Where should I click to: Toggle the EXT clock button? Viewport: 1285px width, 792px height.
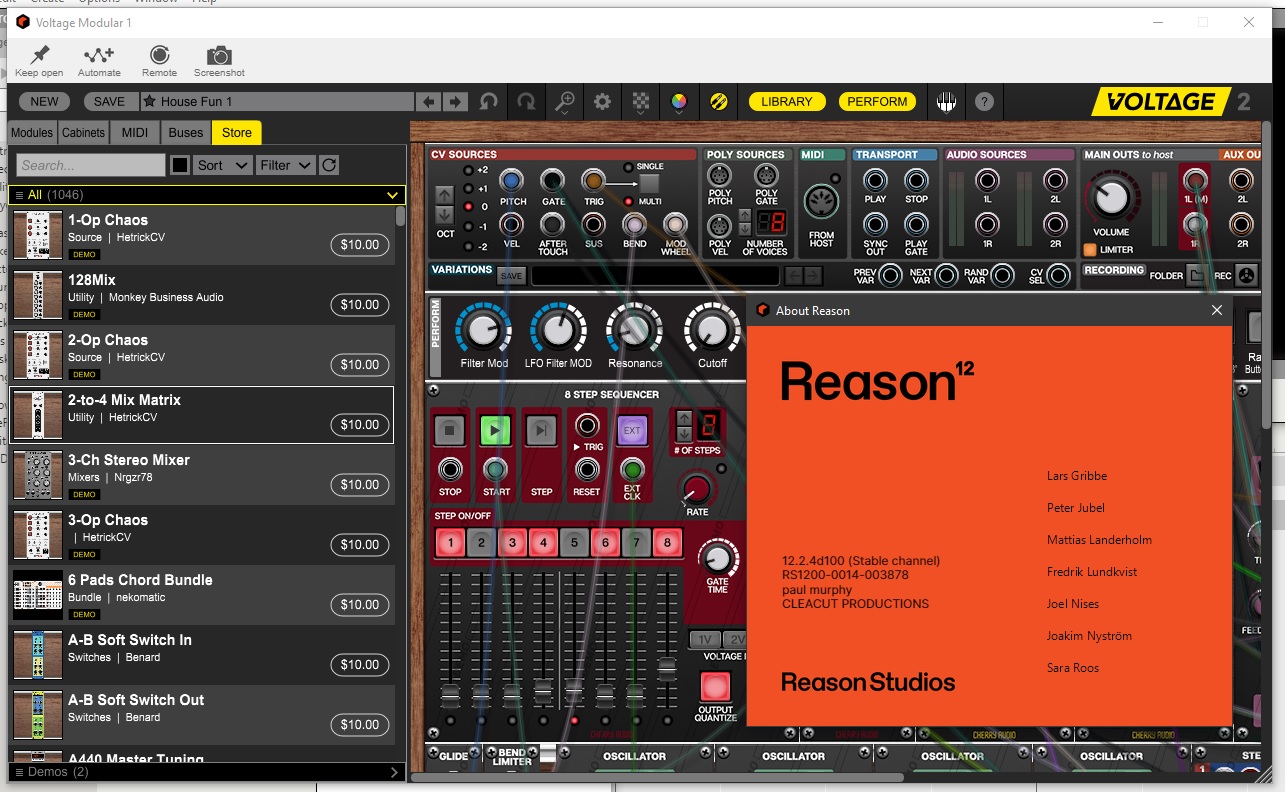pyautogui.click(x=632, y=431)
